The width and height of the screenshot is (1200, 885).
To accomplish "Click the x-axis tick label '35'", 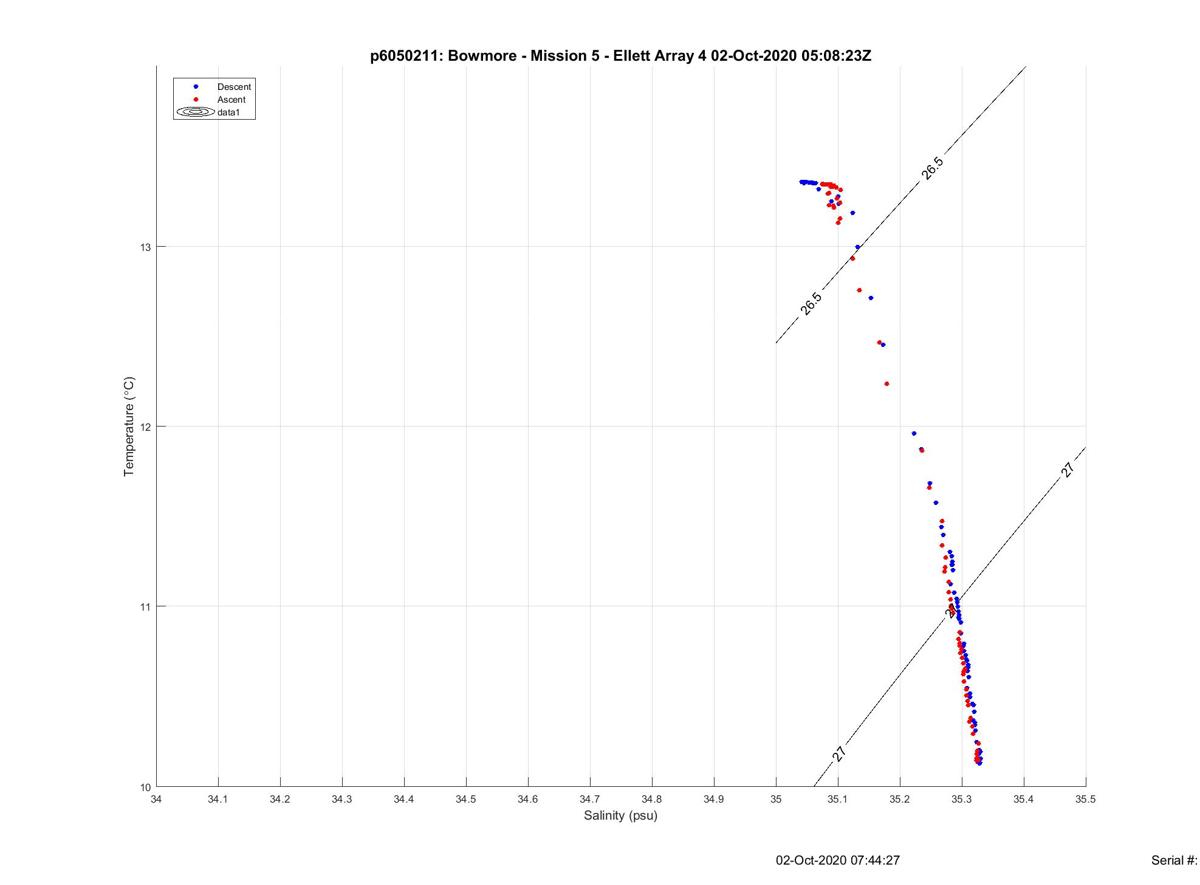I will (776, 800).
